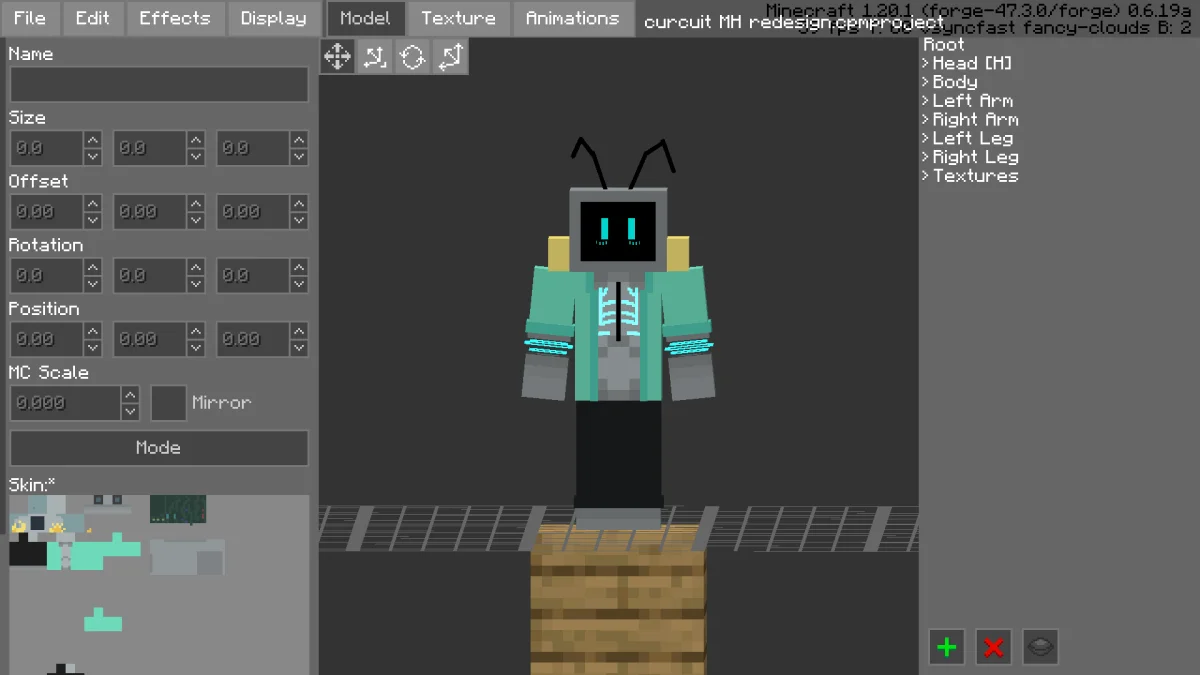
Task: Increase the first Offset value
Action: click(x=93, y=203)
